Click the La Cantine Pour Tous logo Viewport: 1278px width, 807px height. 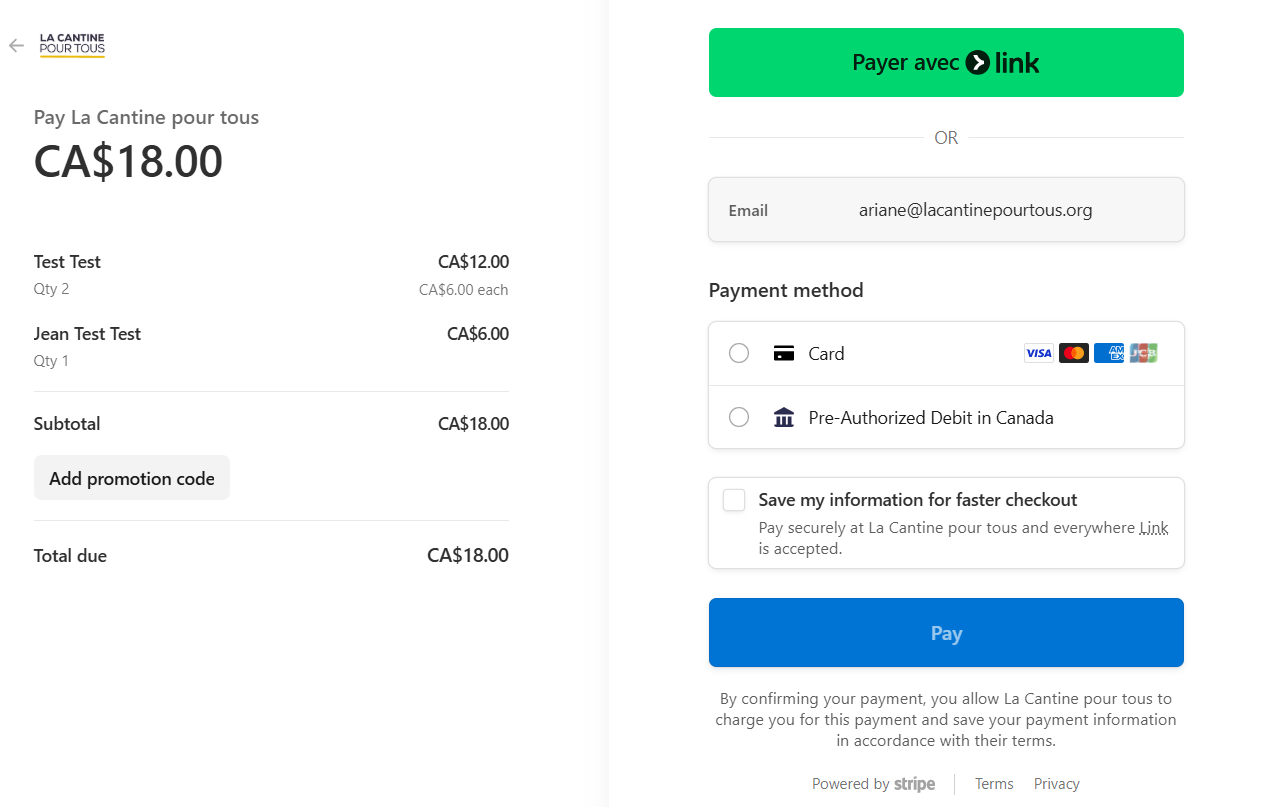[72, 45]
